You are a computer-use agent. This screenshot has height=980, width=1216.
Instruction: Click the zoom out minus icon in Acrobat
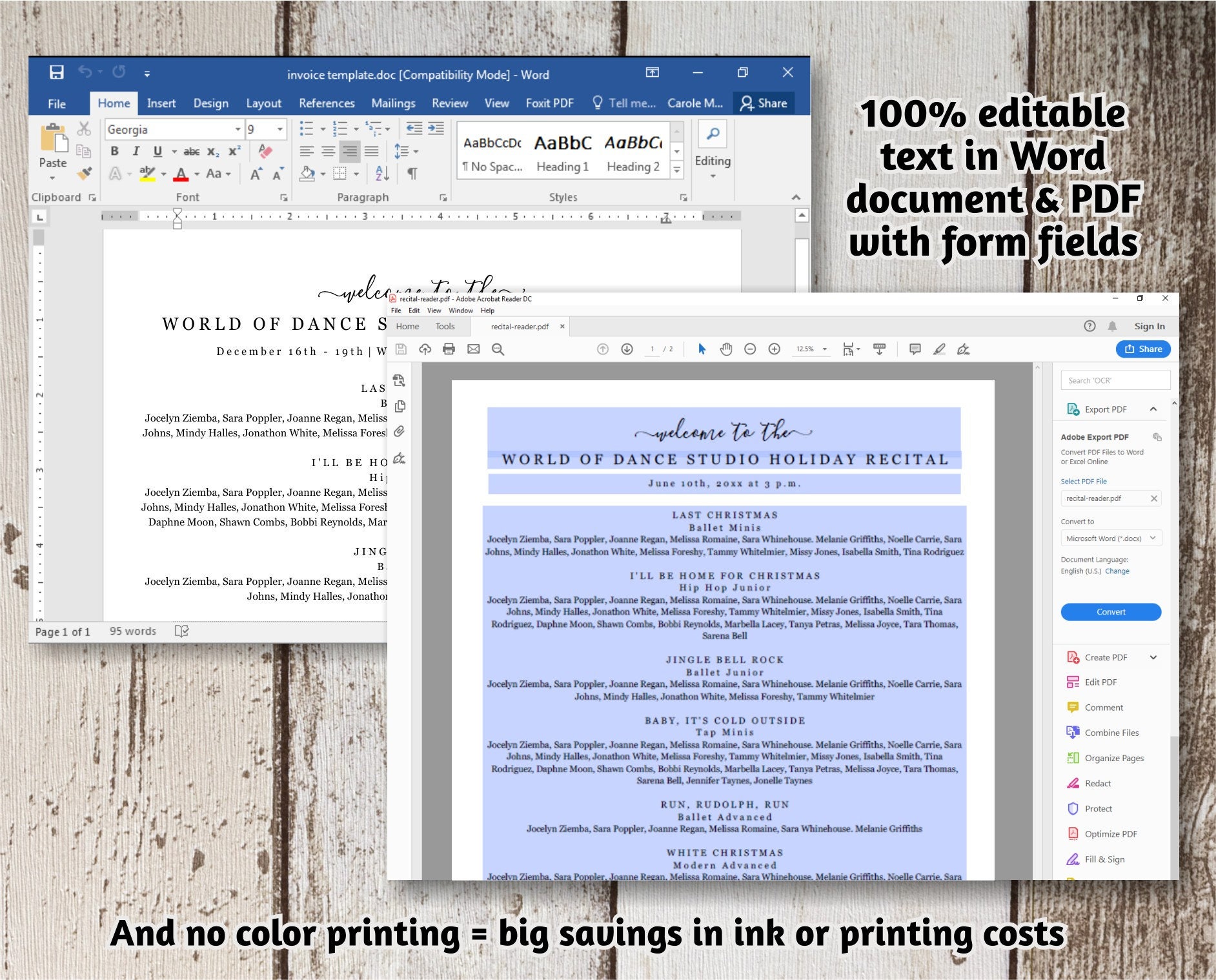750,349
